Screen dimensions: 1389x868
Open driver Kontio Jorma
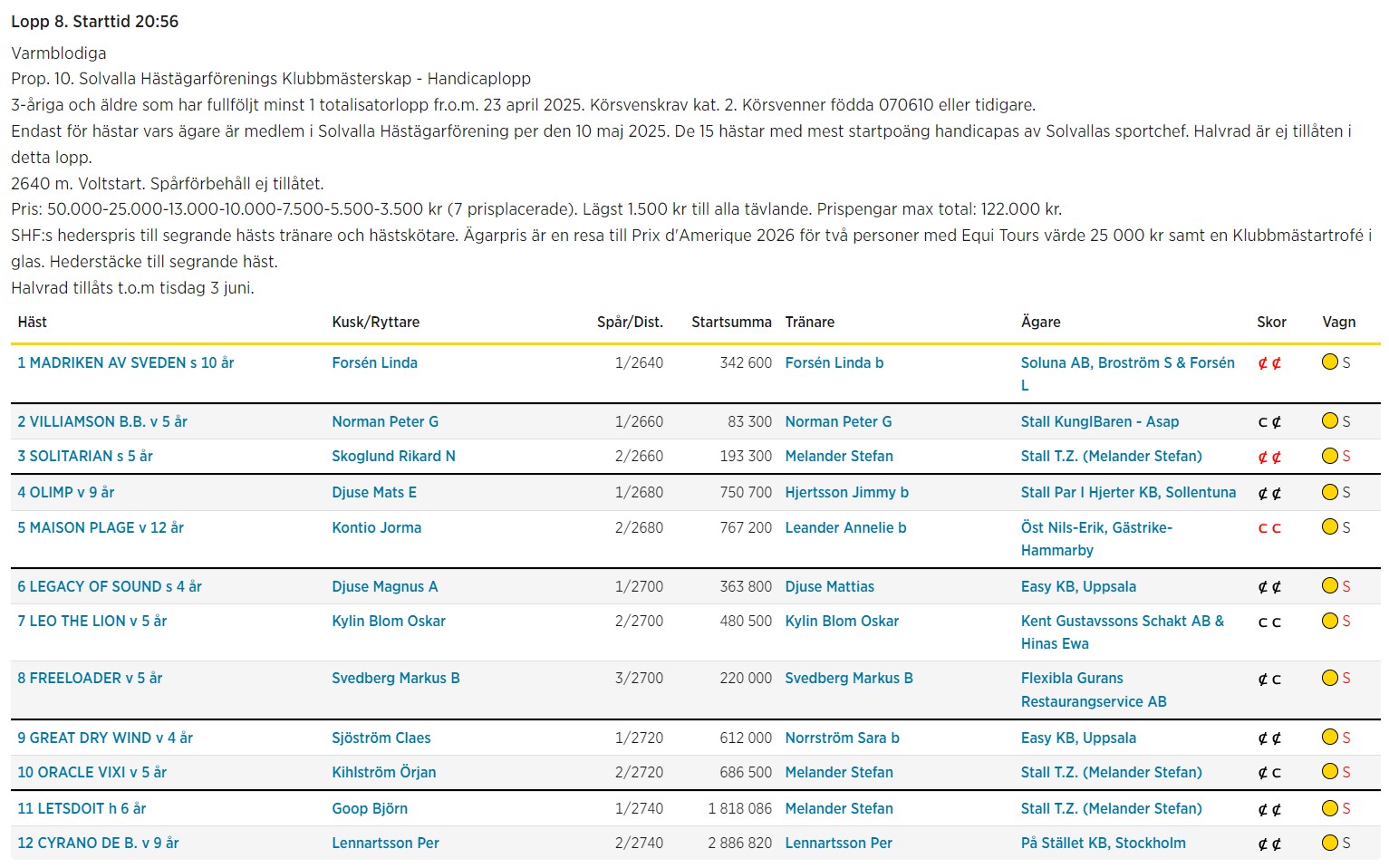point(376,527)
